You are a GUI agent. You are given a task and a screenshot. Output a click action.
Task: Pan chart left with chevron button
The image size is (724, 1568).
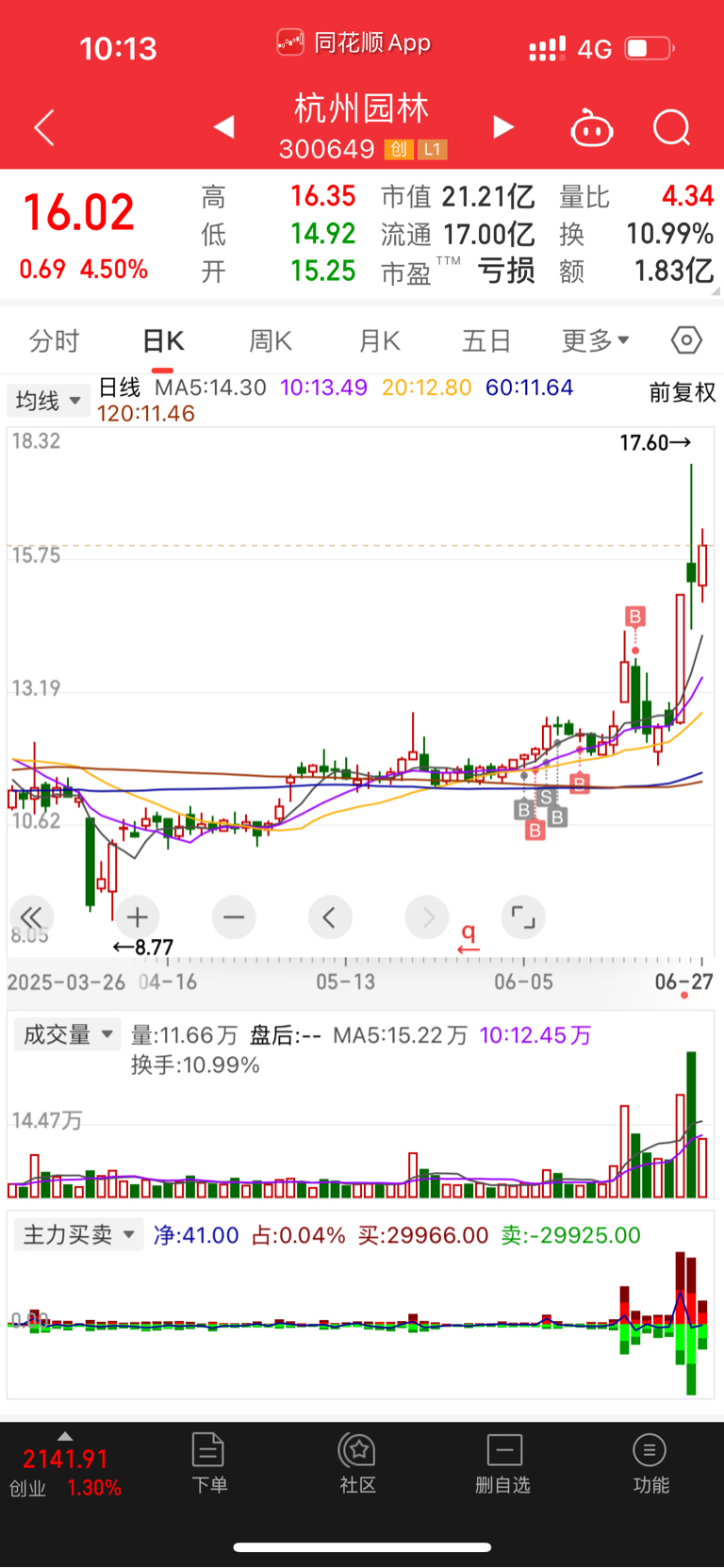[x=330, y=916]
